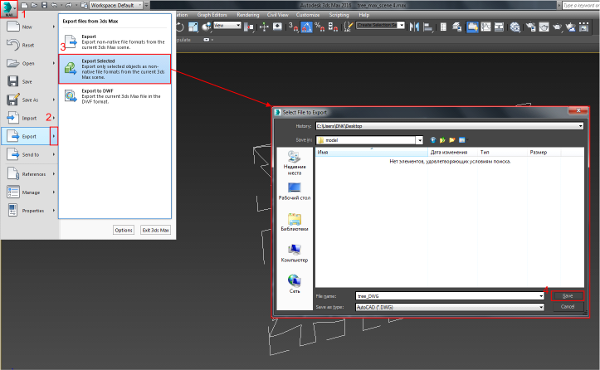
Task: Open the Rendering menu
Action: [248, 15]
